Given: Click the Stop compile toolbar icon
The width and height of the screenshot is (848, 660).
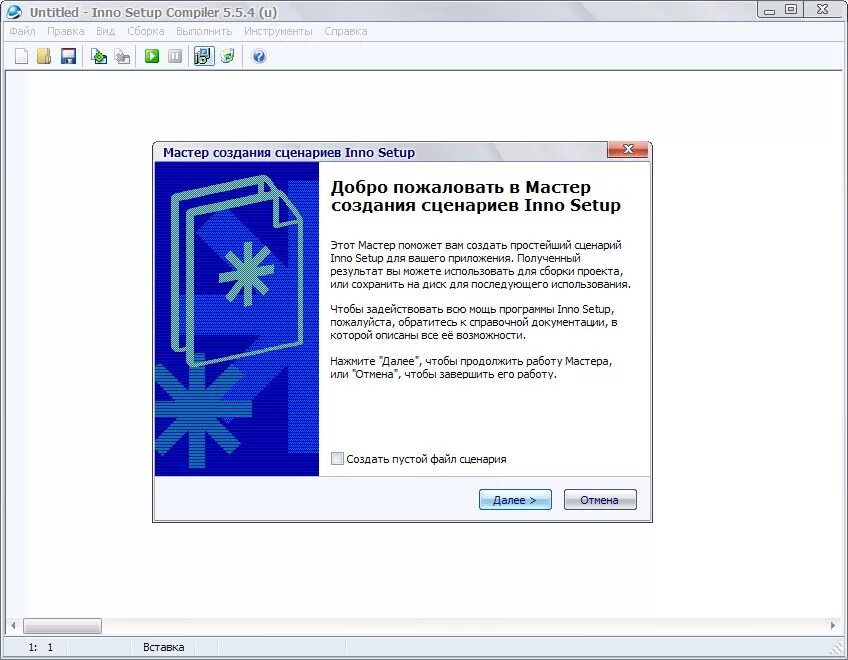Looking at the screenshot, I should (x=123, y=56).
